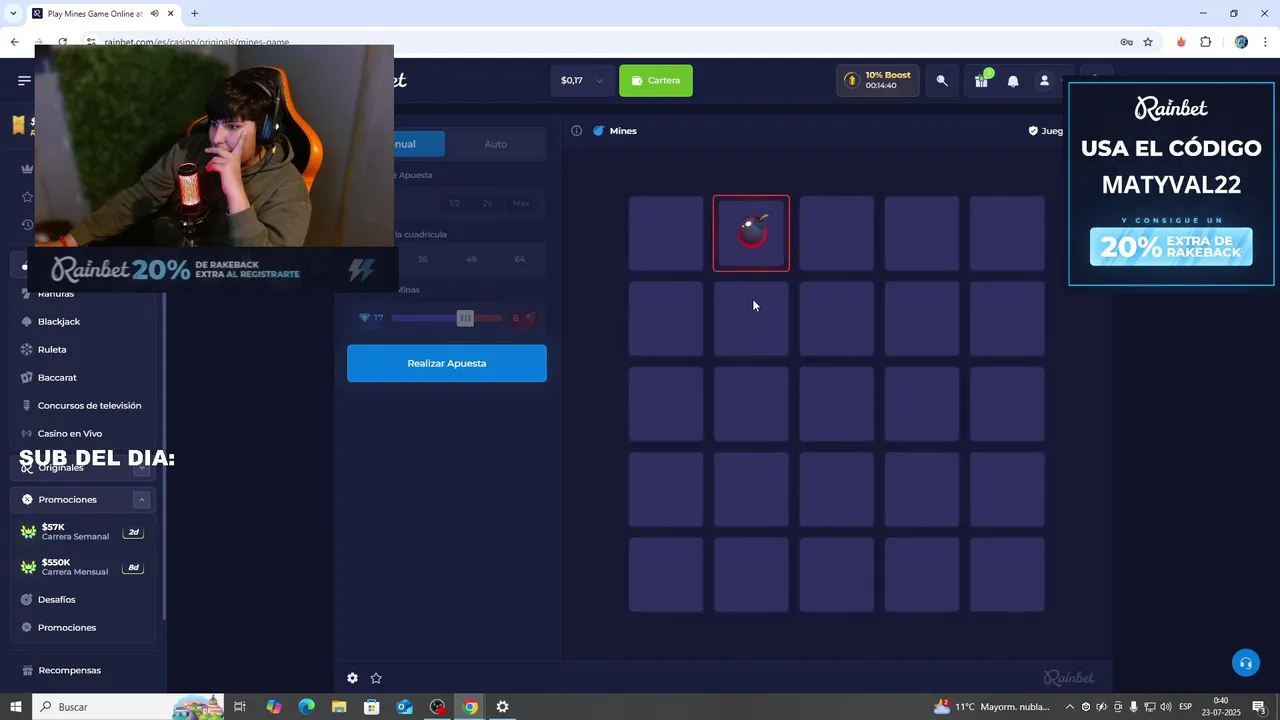Open the tab search dropdown

pyautogui.click(x=13, y=14)
